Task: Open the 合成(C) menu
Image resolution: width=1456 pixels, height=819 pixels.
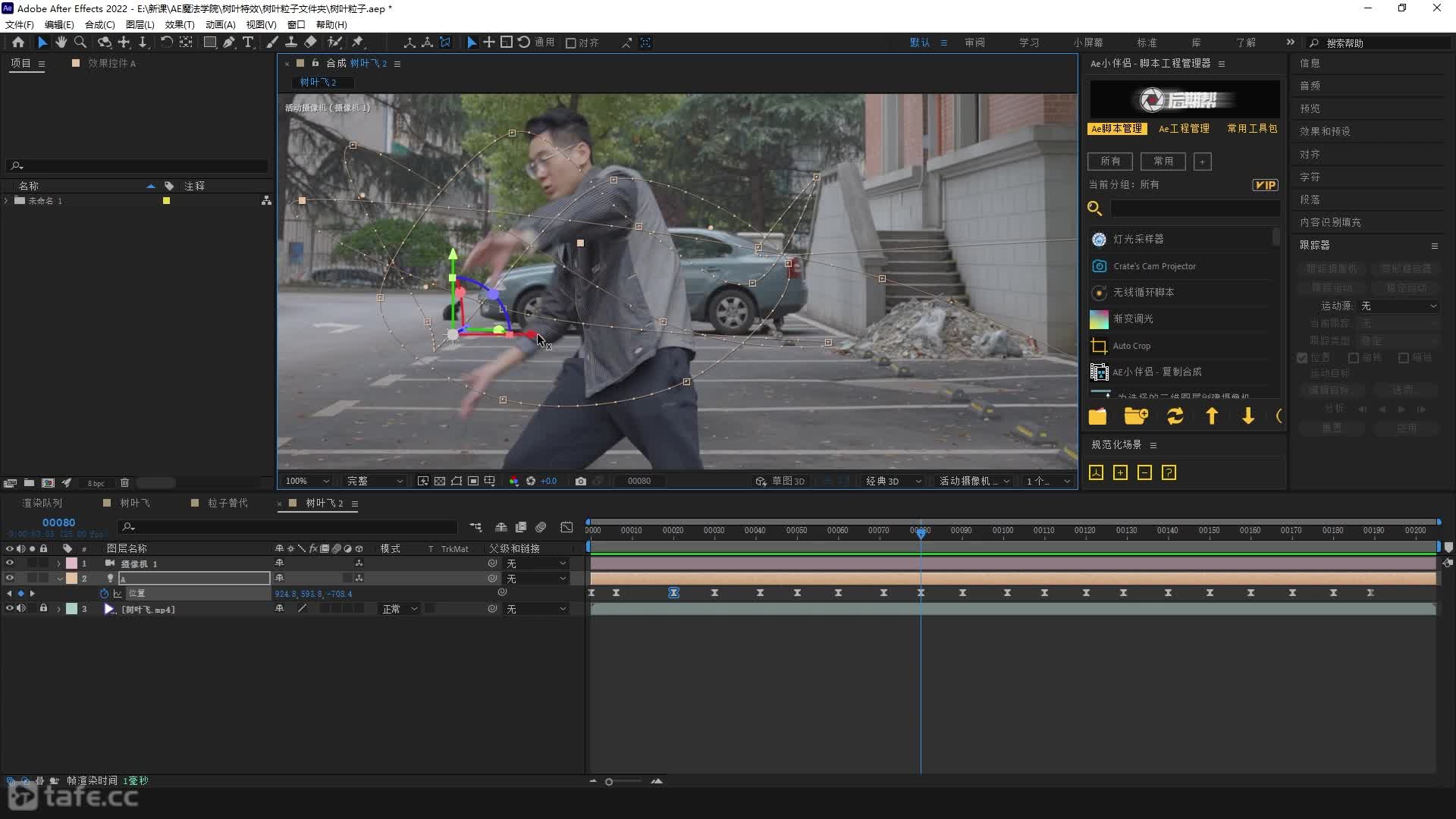Action: (x=99, y=24)
